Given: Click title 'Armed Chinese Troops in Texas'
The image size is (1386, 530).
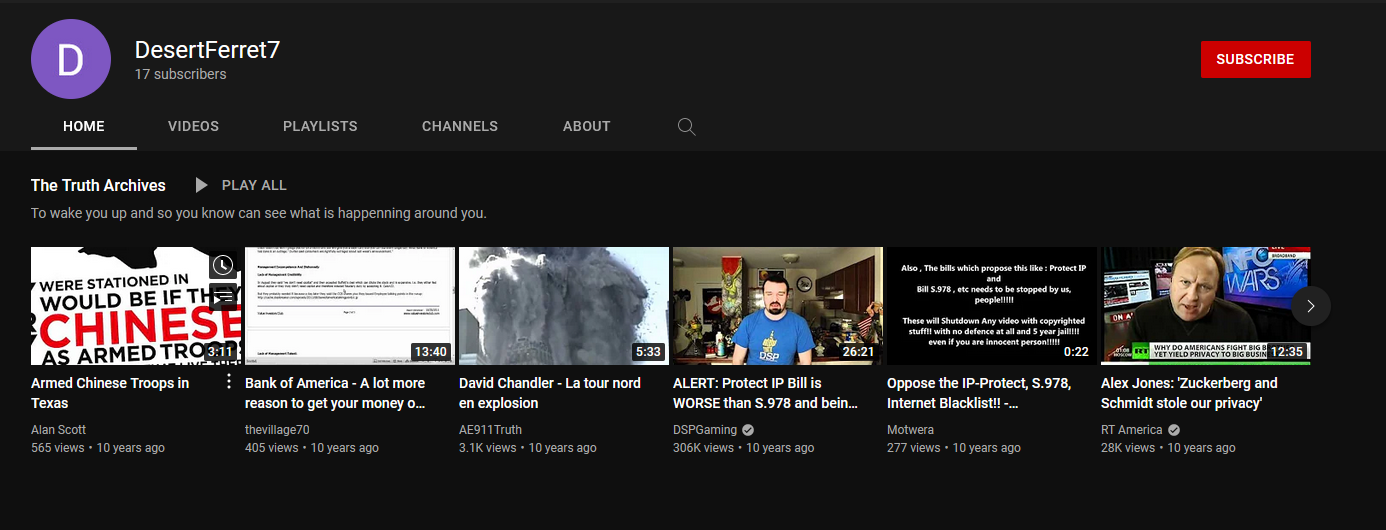Looking at the screenshot, I should (110, 393).
